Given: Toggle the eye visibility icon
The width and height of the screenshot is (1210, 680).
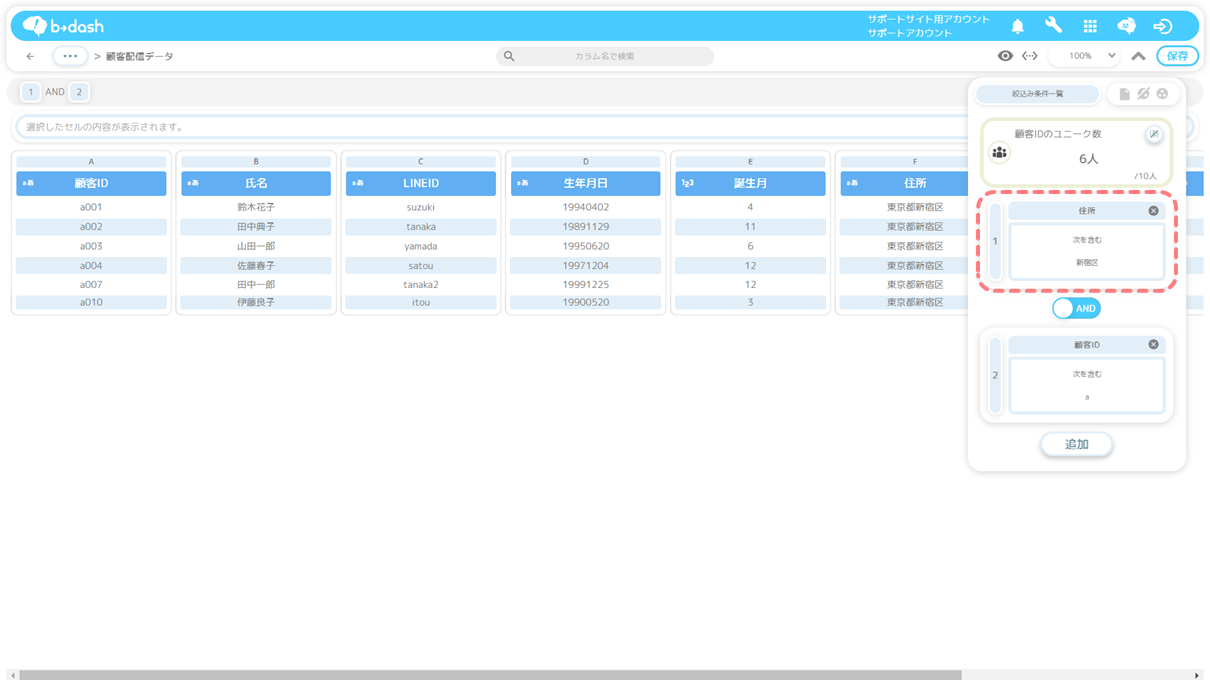Looking at the screenshot, I should [1005, 56].
